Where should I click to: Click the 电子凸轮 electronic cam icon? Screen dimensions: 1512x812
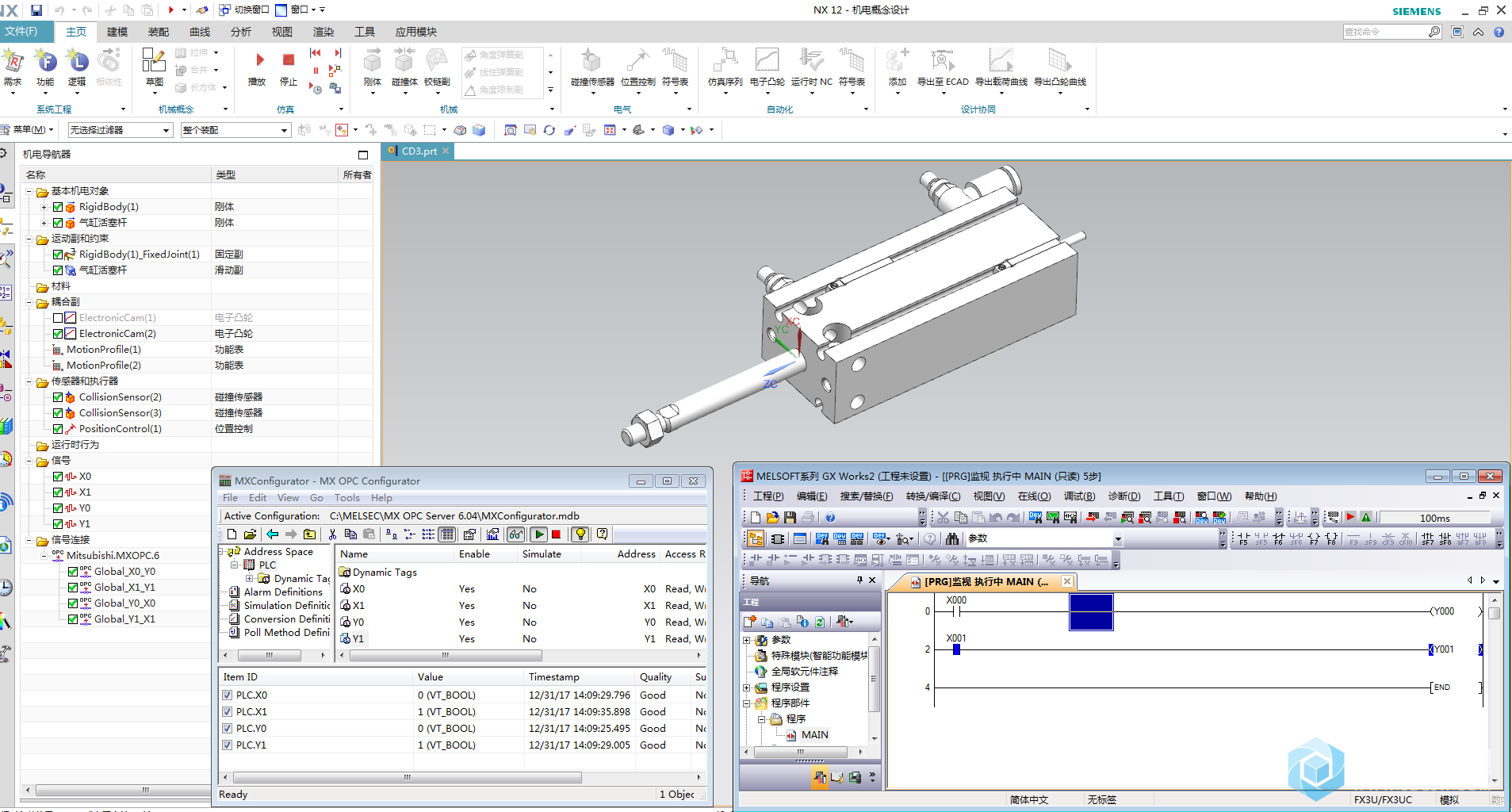pos(767,60)
